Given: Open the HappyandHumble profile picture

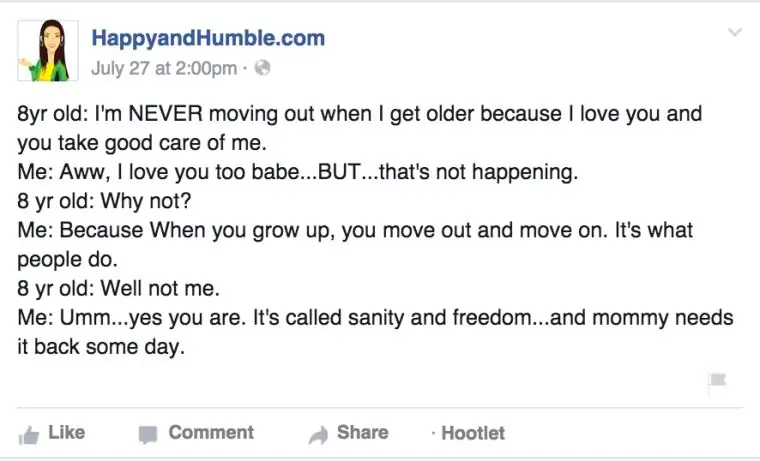Looking at the screenshot, I should [48, 50].
